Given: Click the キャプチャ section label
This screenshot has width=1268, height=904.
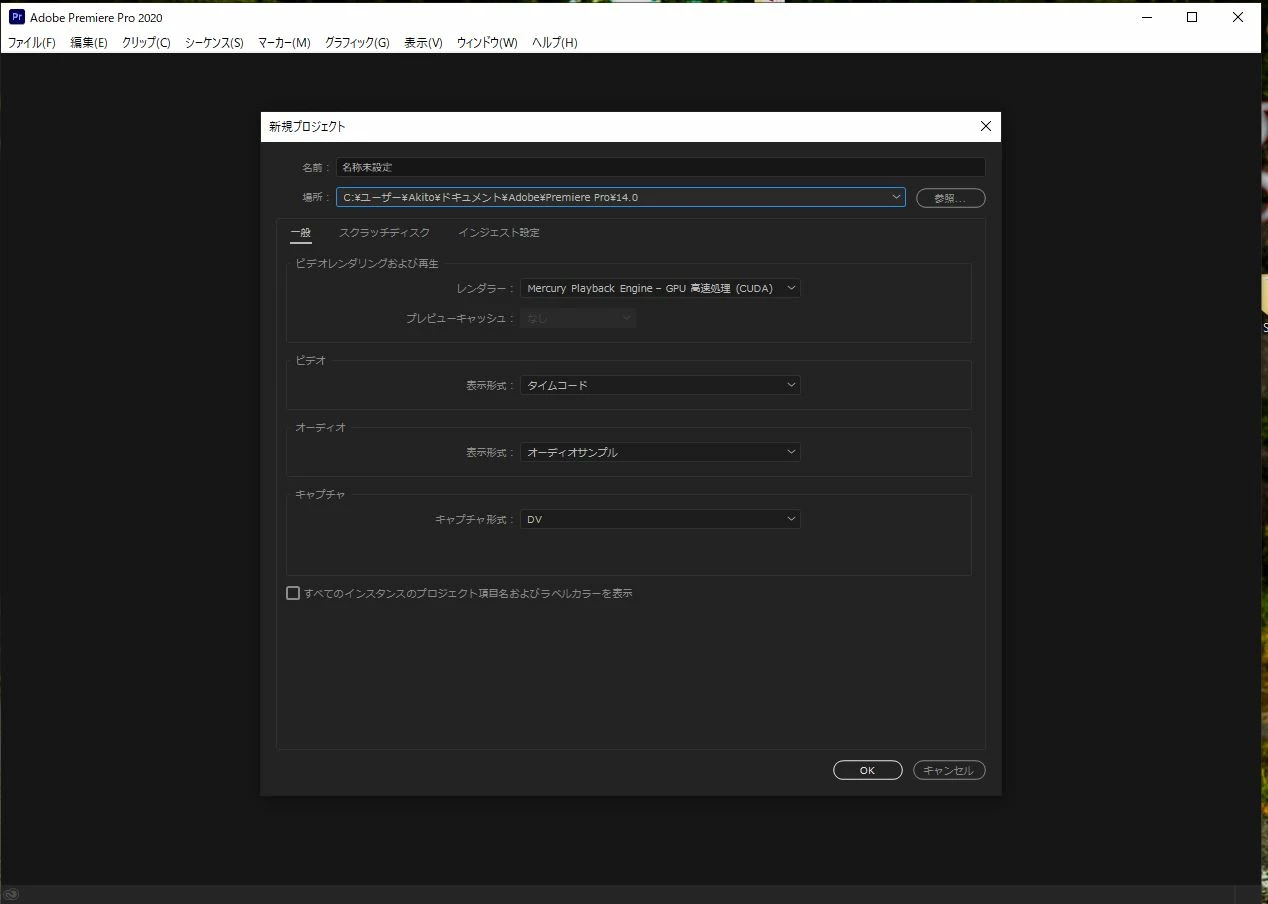Looking at the screenshot, I should (x=320, y=495).
